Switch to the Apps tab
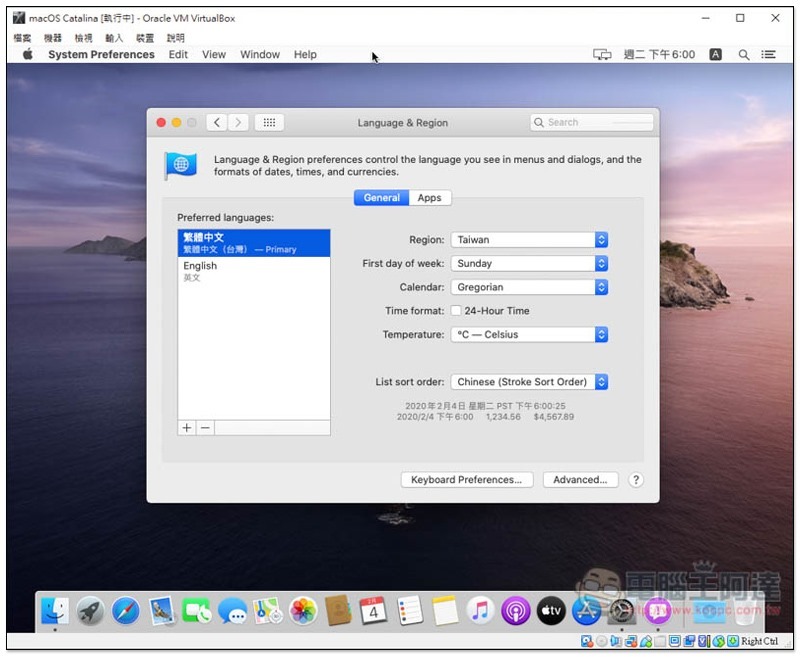Image resolution: width=800 pixels, height=657 pixels. point(430,198)
